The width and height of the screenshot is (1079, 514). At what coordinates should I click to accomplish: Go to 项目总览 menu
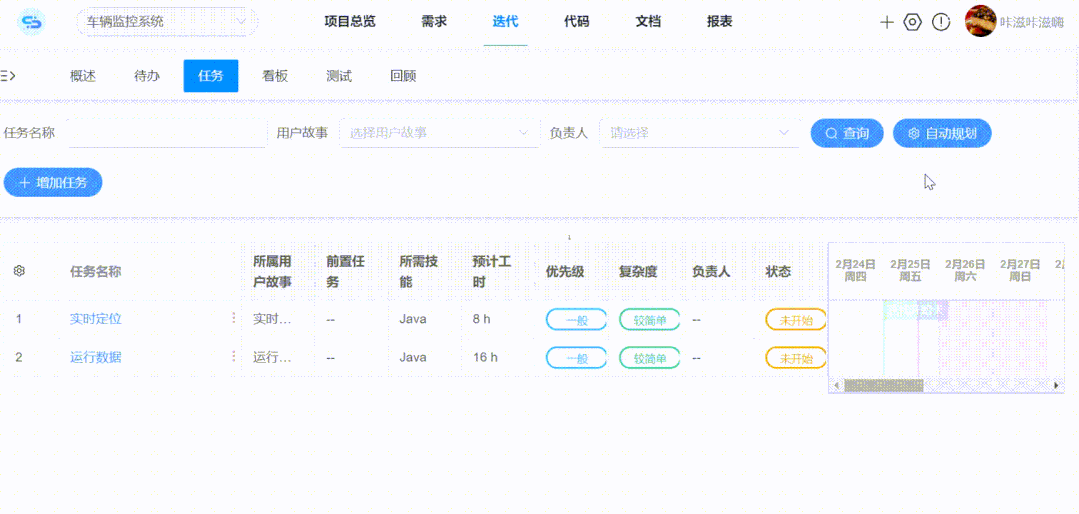[x=350, y=21]
